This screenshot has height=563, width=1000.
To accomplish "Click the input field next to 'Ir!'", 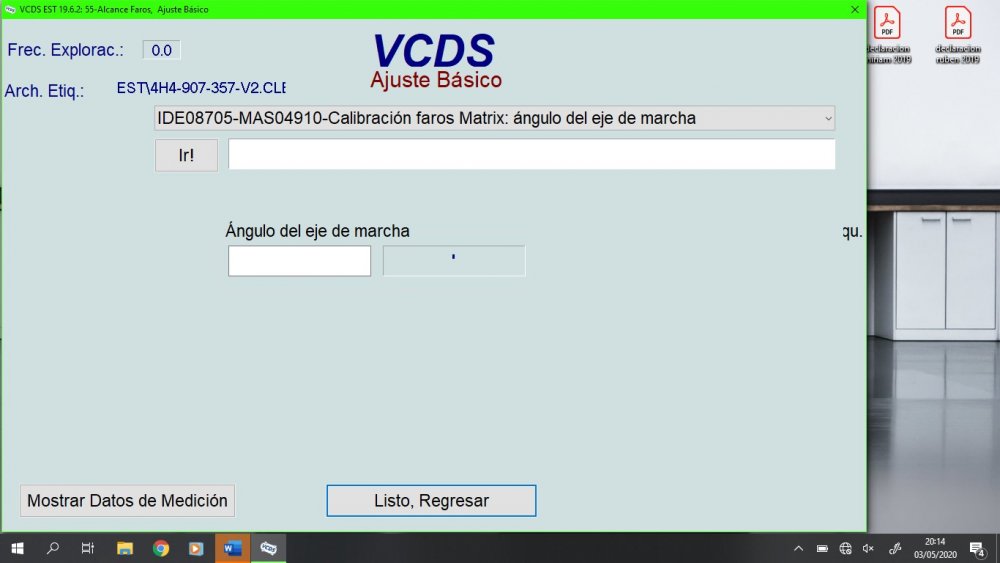I will tap(531, 155).
